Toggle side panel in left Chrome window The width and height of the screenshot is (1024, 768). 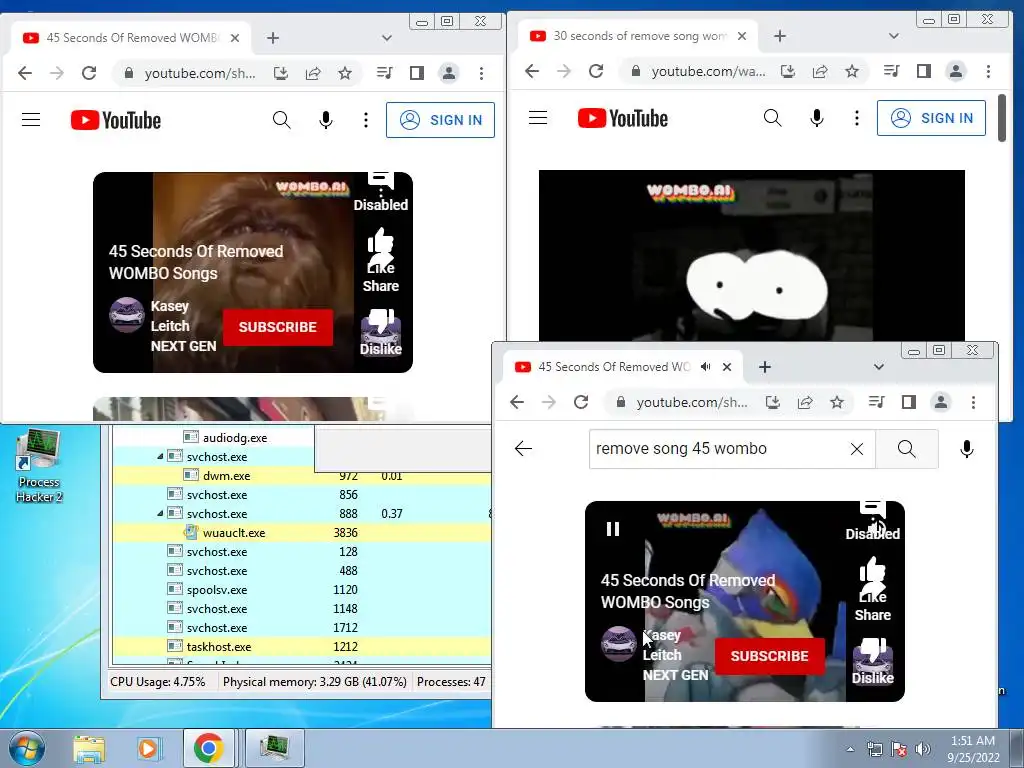pyautogui.click(x=417, y=73)
